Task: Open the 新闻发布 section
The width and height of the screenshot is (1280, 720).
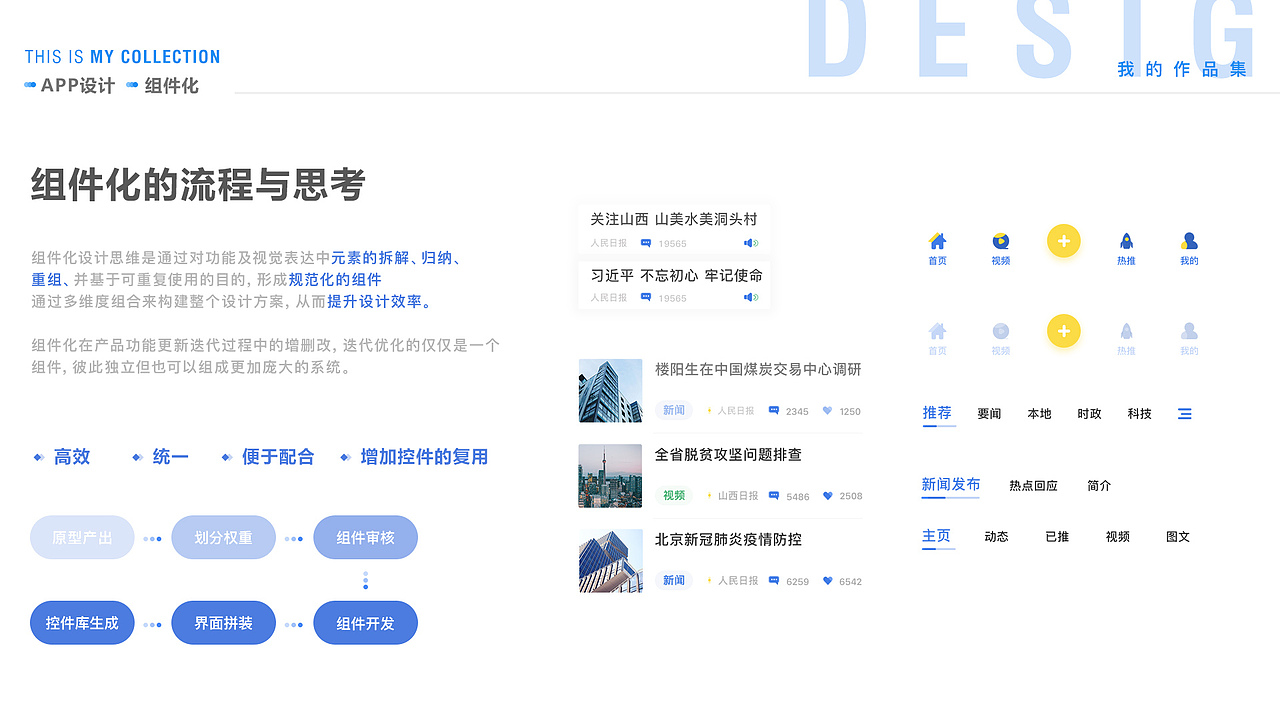Action: [950, 485]
